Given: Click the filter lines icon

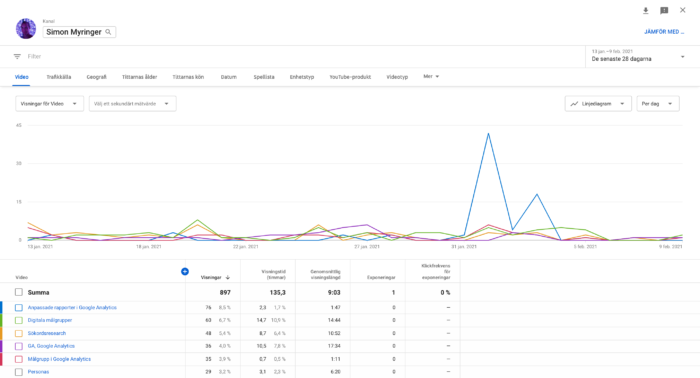Looking at the screenshot, I should coord(17,56).
